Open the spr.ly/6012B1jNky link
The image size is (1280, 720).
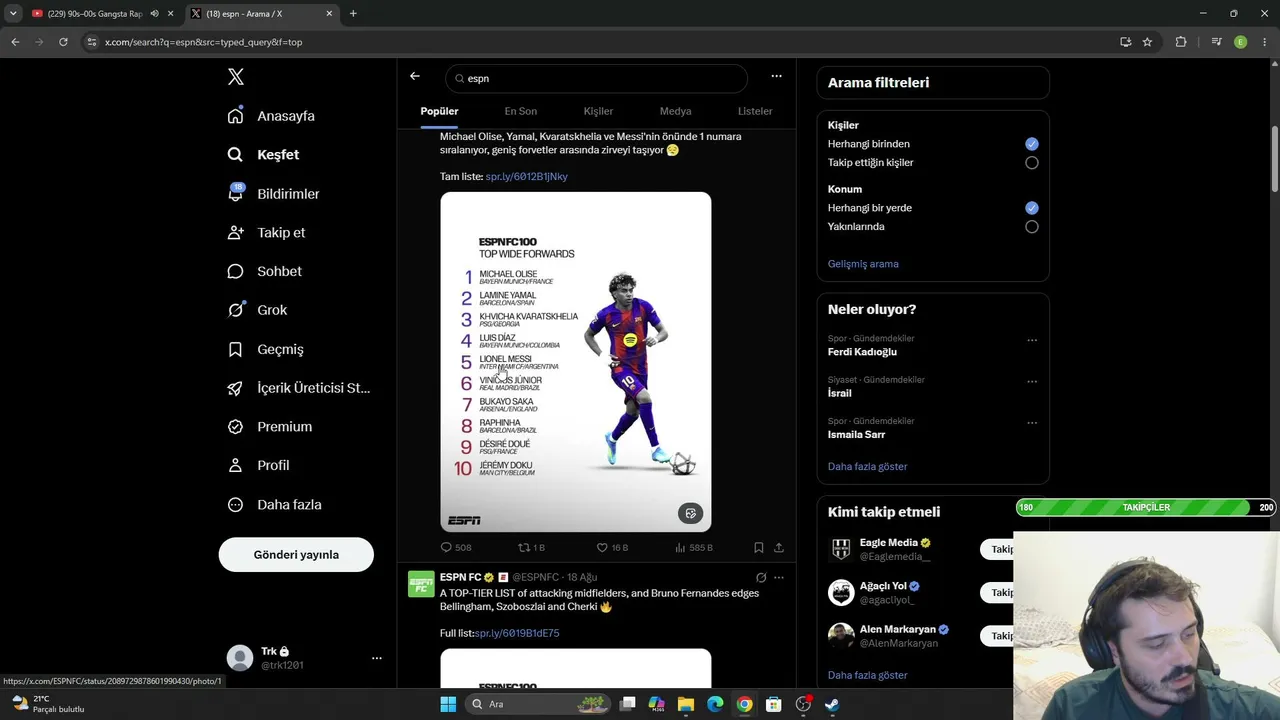pyautogui.click(x=527, y=177)
